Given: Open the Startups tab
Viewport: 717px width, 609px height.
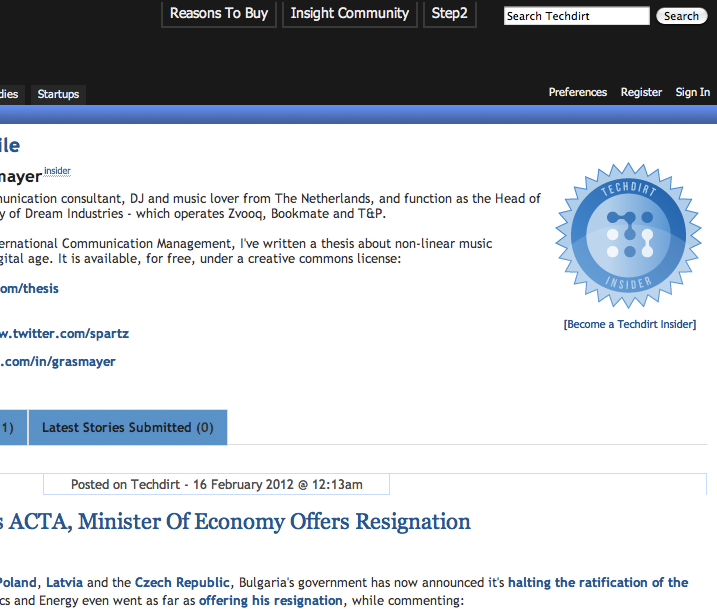Looking at the screenshot, I should [58, 94].
